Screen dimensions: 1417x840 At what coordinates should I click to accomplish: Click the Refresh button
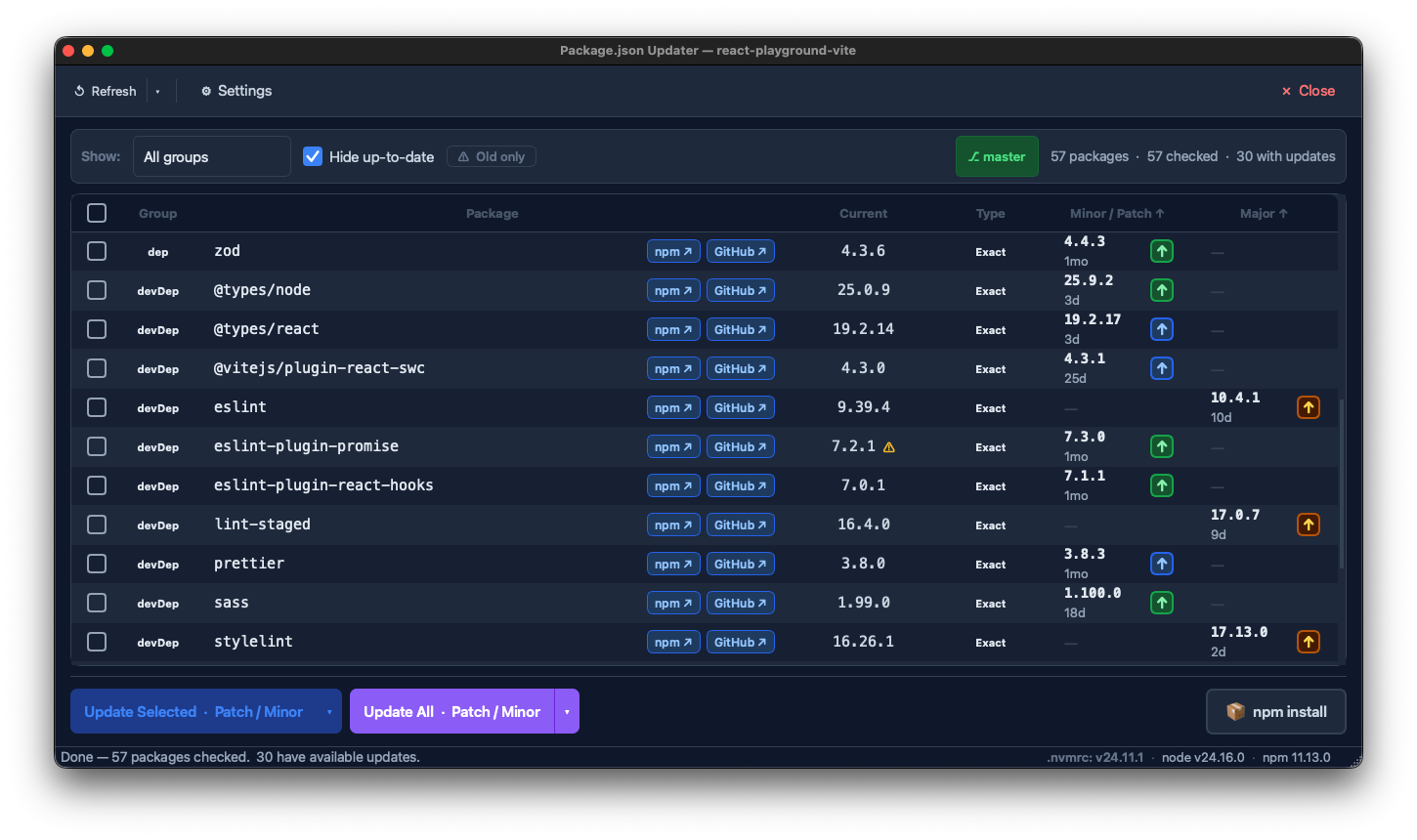click(x=106, y=91)
